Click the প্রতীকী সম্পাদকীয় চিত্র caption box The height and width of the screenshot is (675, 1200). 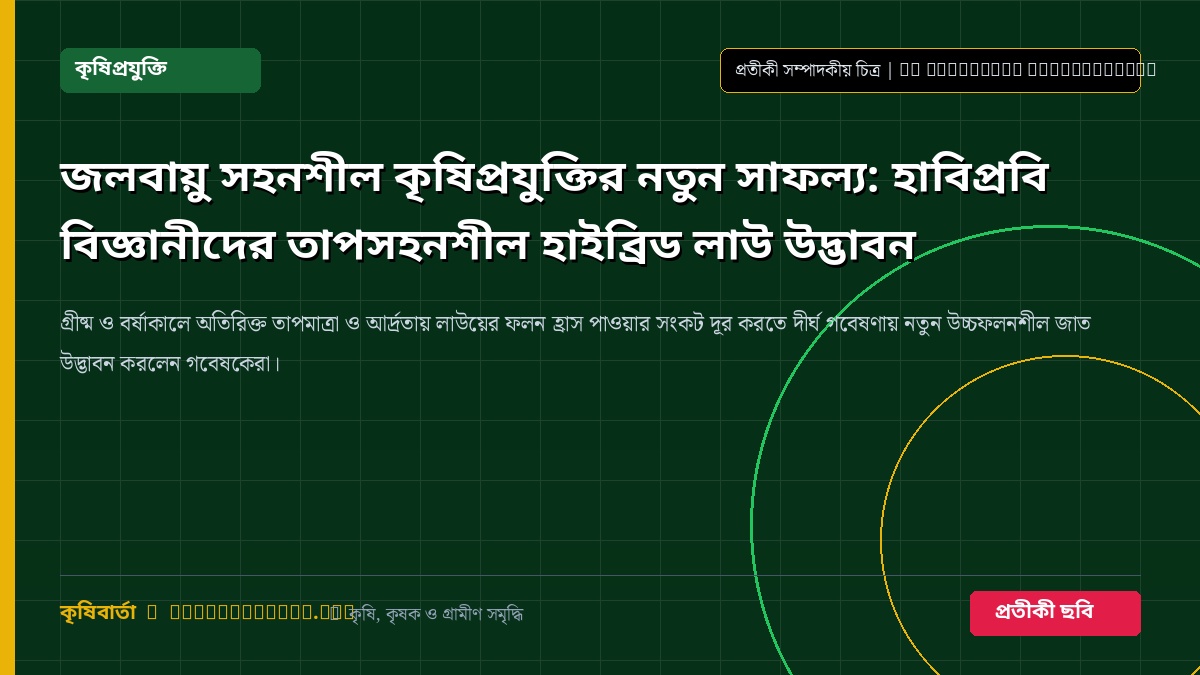coord(930,70)
